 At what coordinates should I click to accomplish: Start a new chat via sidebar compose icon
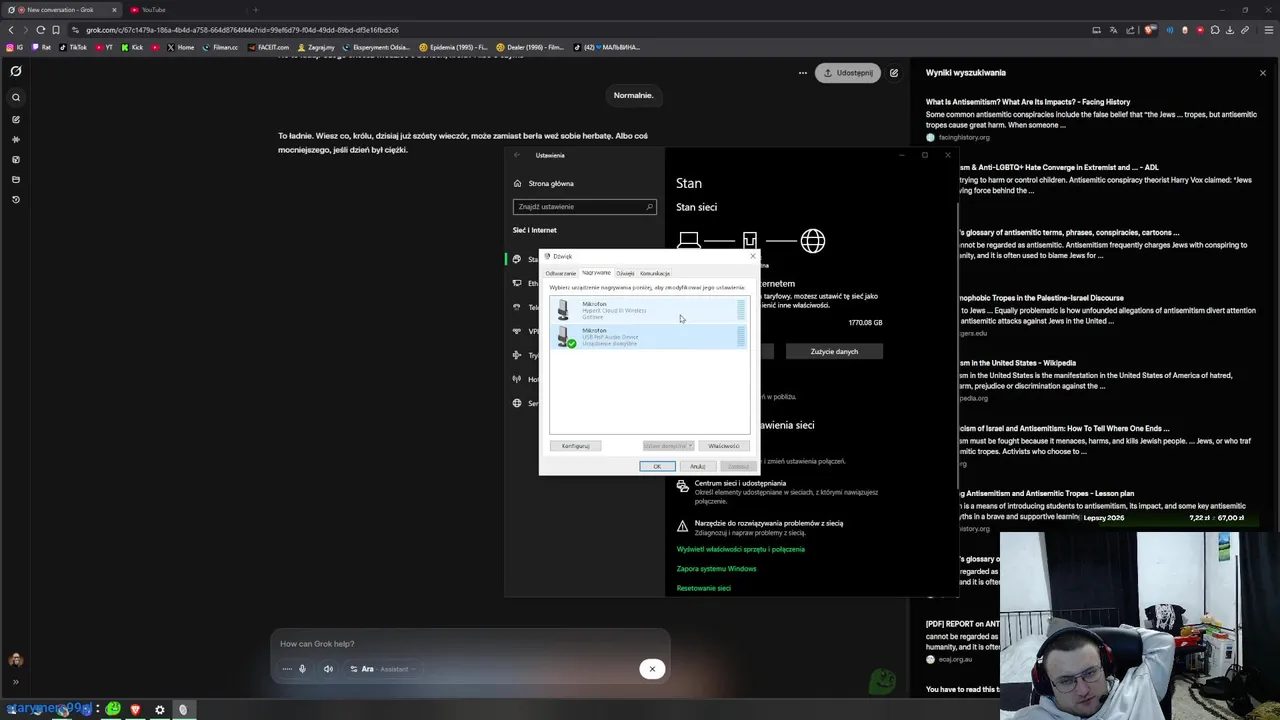point(16,119)
